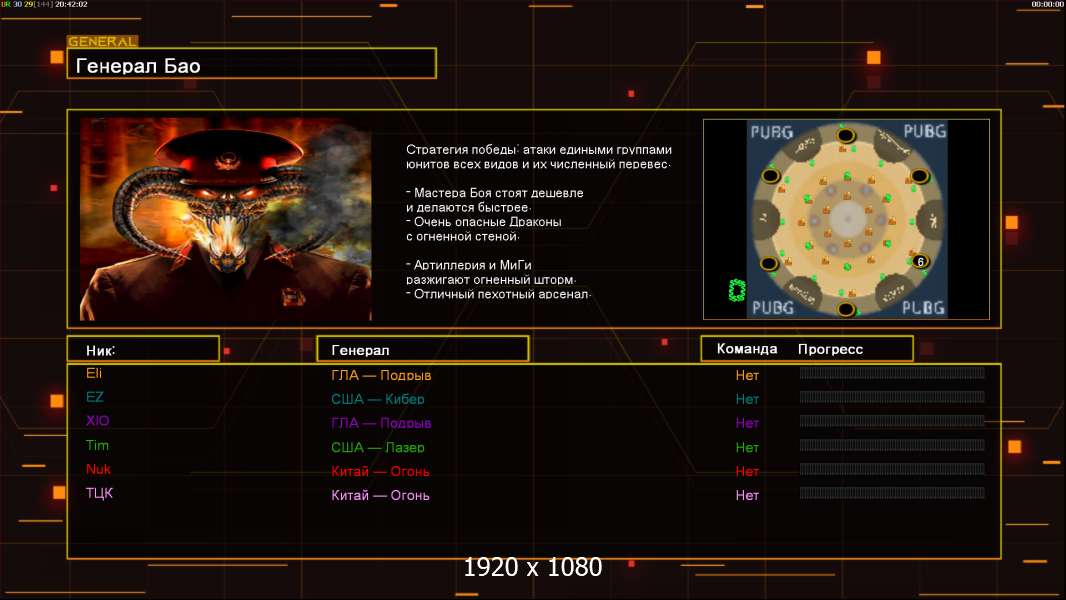Click the green ring icon beside the minimap
Viewport: 1066px width, 600px height.
tap(737, 290)
